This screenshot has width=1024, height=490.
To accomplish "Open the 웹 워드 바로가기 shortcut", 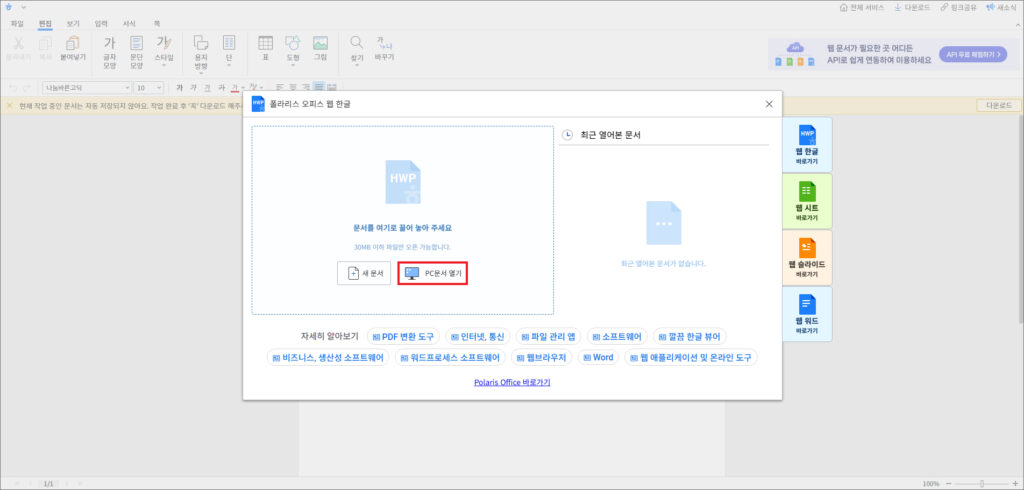I will coord(807,314).
